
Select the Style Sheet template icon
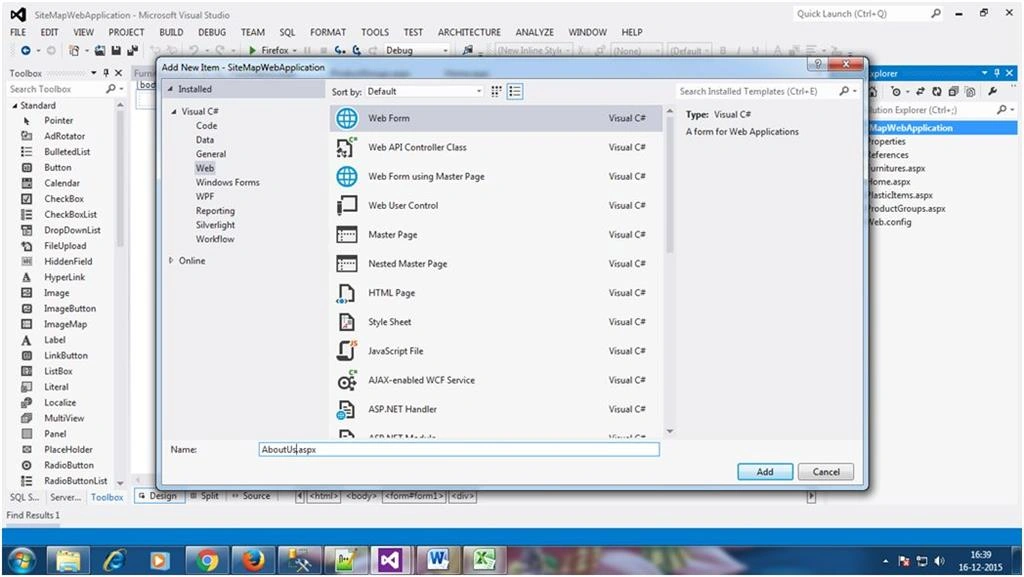coord(347,322)
